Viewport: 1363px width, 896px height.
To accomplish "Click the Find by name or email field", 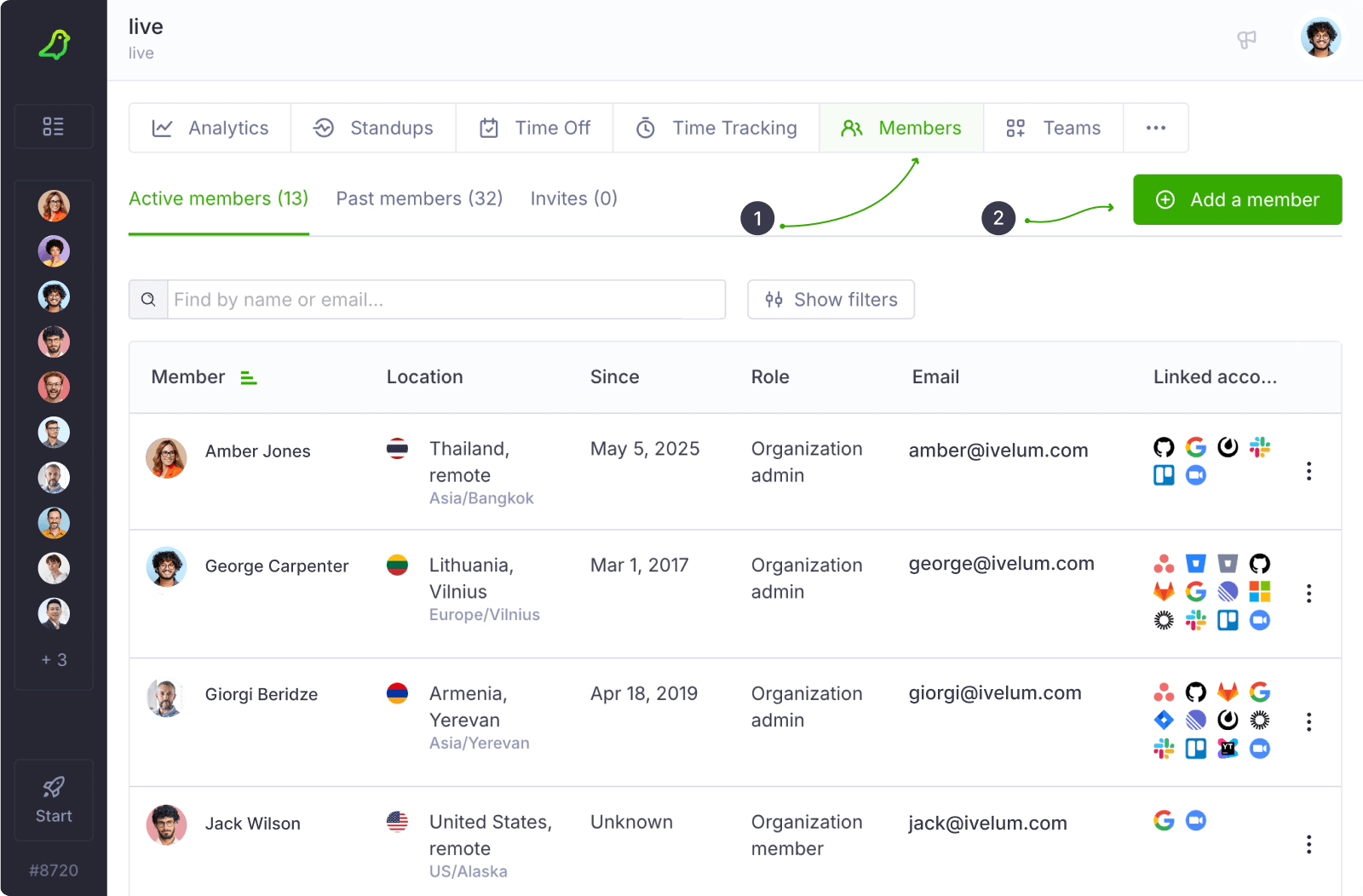I will [x=446, y=300].
